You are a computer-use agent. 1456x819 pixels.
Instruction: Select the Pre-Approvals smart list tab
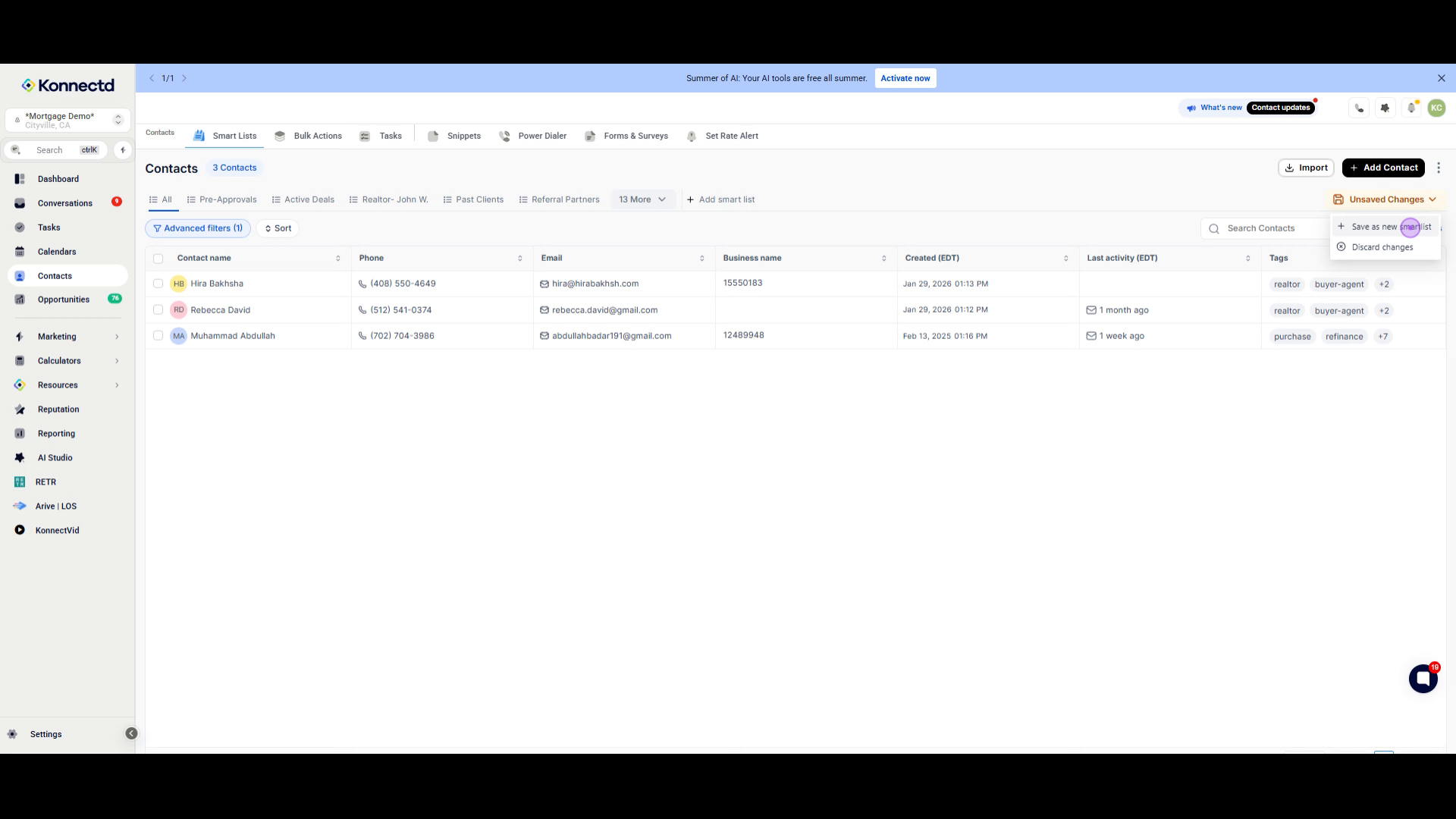221,199
